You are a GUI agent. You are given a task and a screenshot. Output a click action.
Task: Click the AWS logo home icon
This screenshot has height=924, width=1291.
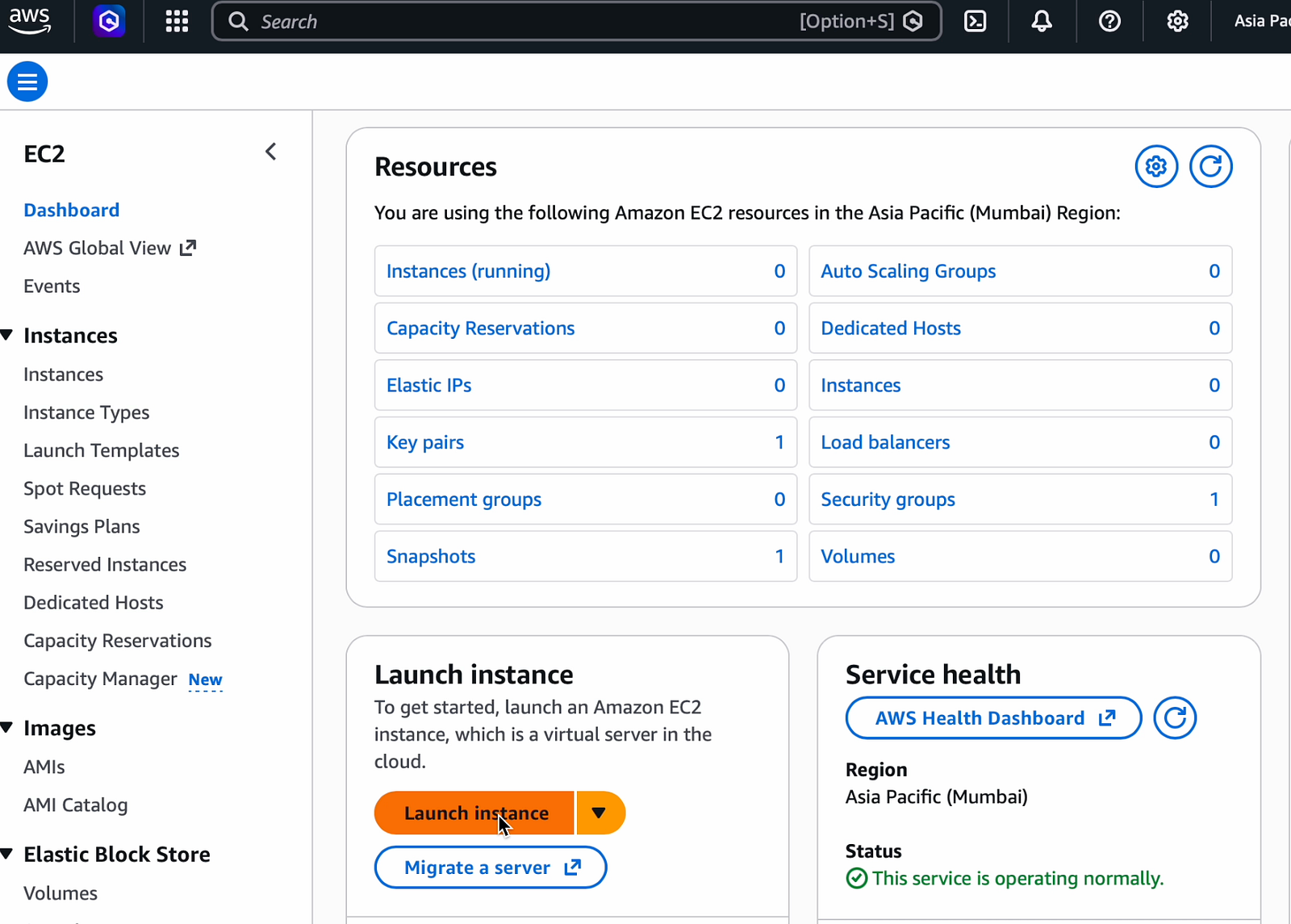click(x=30, y=22)
